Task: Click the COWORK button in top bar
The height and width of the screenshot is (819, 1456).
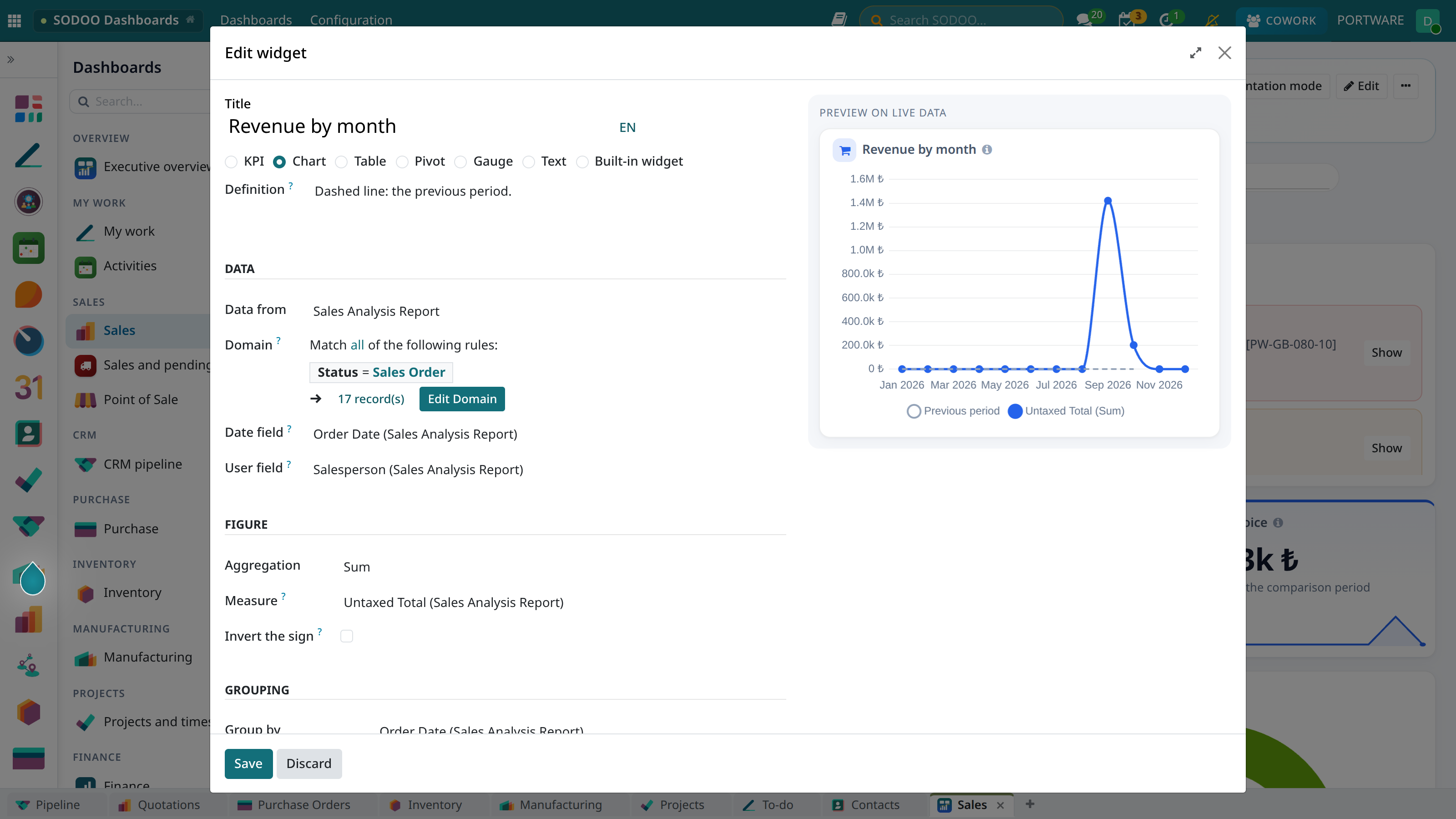Action: (1281, 20)
